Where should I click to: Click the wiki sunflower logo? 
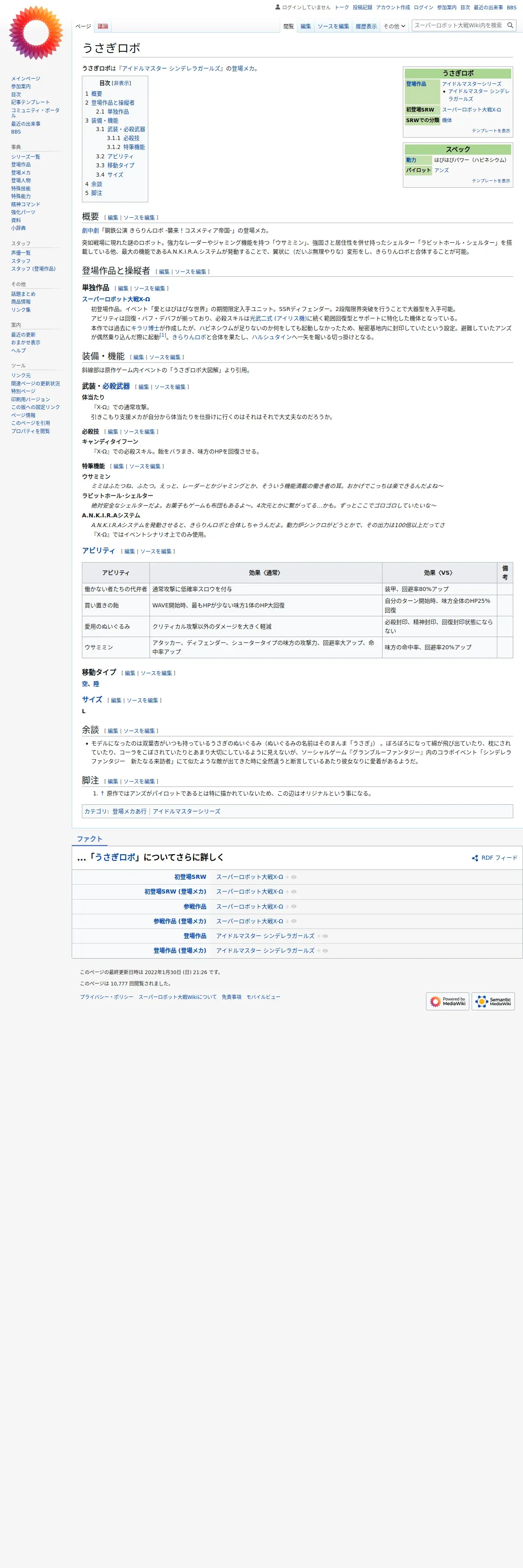click(36, 33)
